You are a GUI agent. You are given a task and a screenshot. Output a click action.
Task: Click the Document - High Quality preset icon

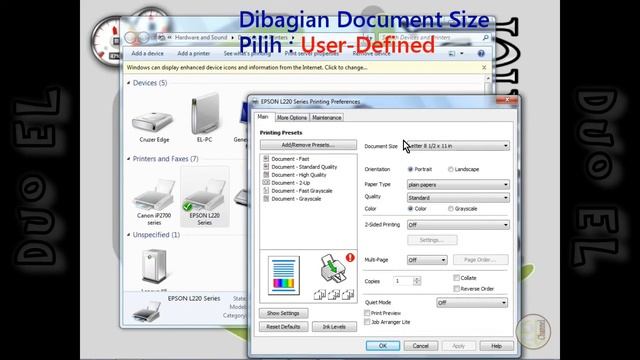pos(266,175)
